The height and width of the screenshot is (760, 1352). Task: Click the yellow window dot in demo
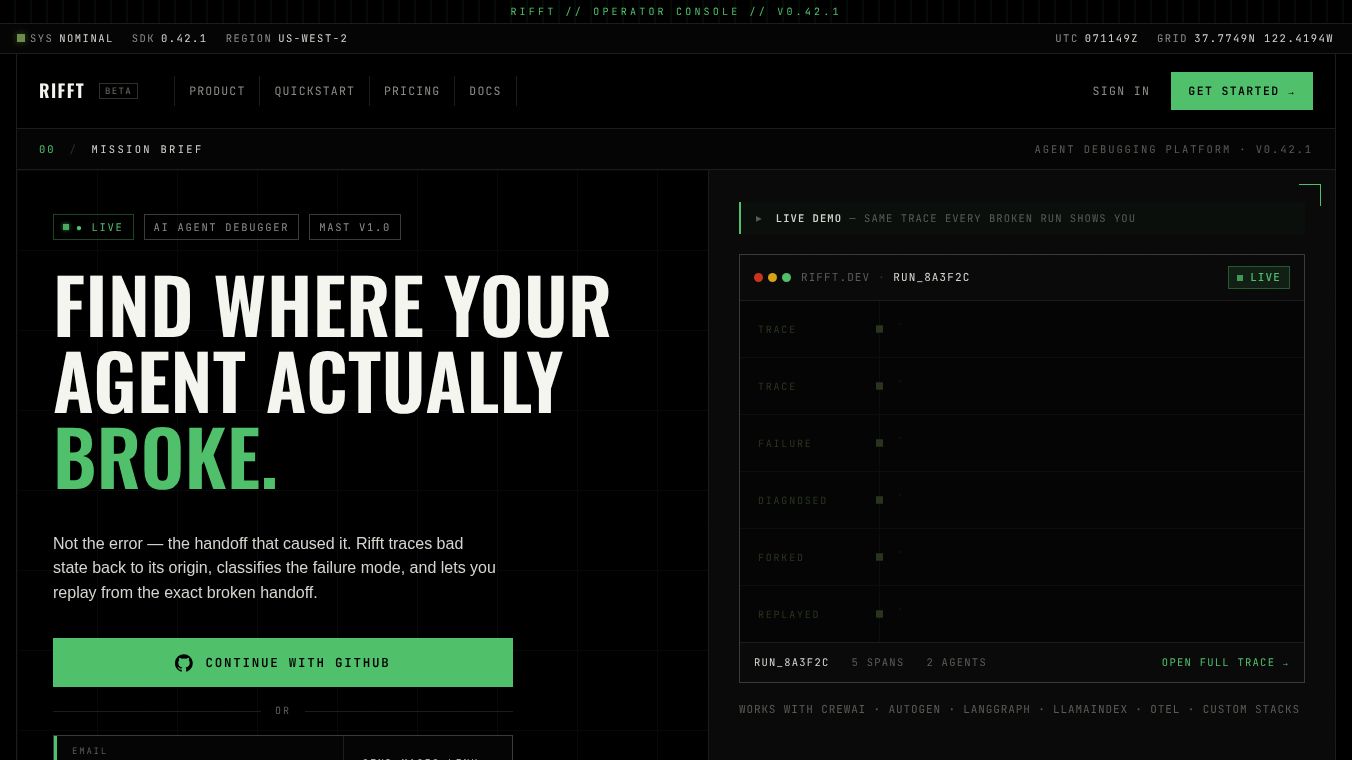772,277
